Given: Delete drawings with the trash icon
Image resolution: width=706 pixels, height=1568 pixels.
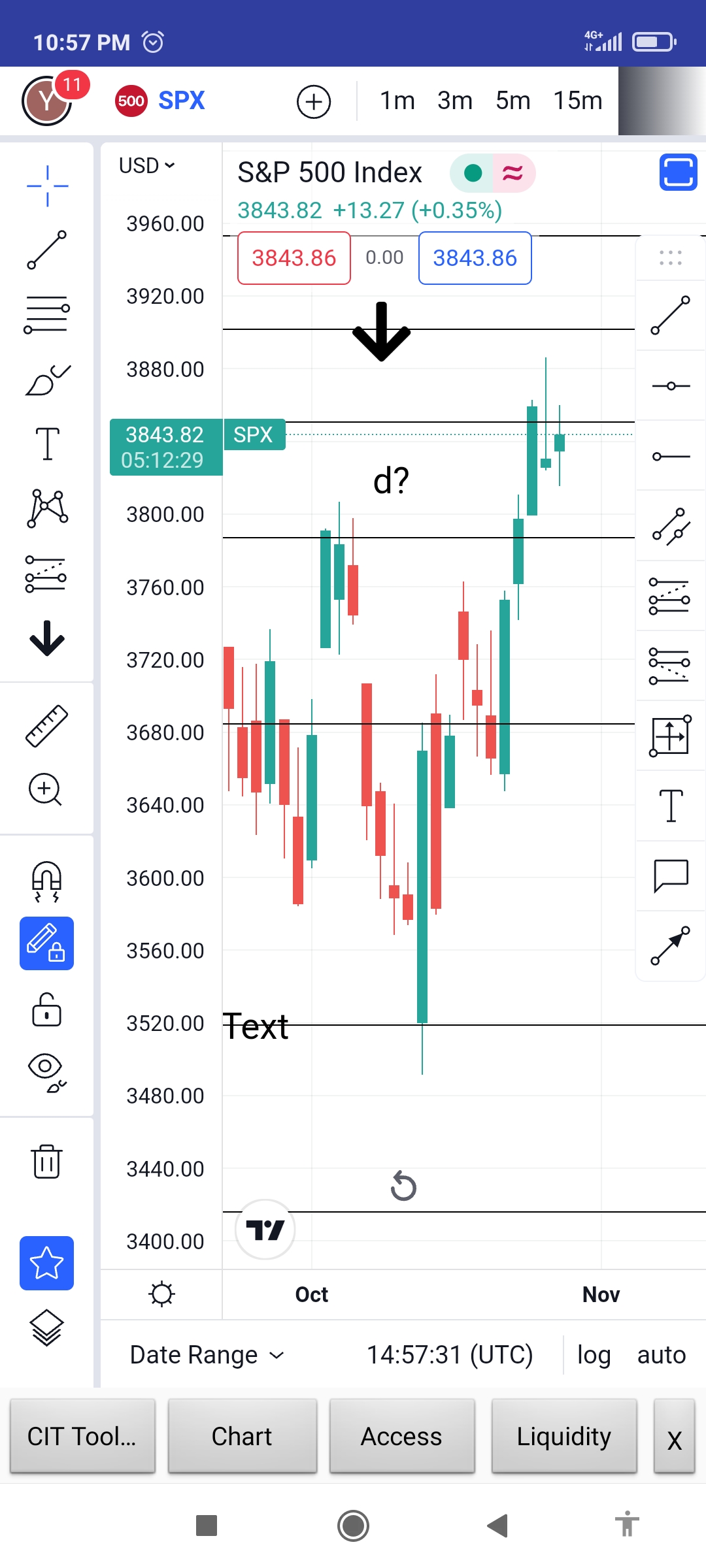Looking at the screenshot, I should click(x=47, y=1162).
